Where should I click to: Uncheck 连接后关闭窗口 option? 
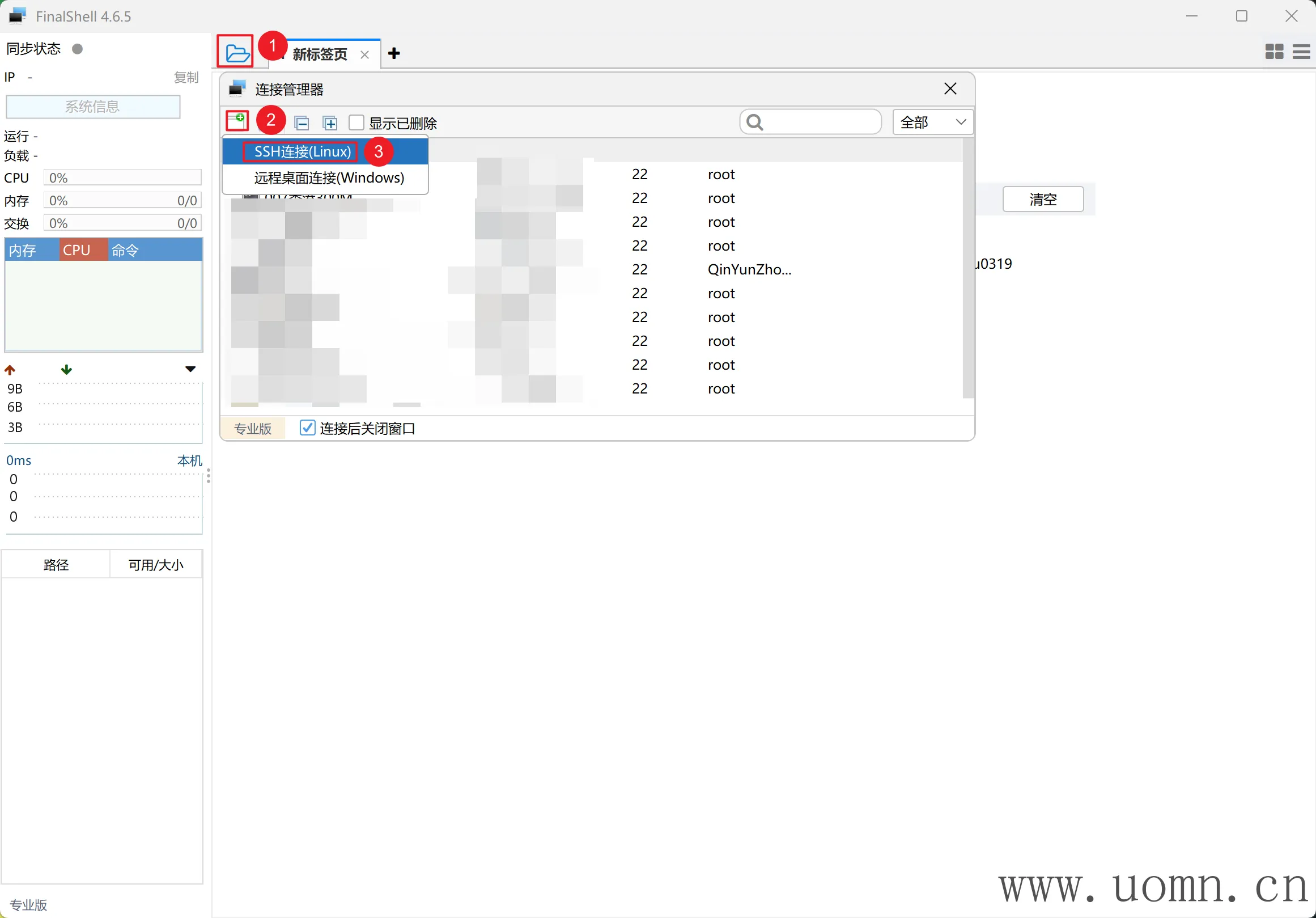[x=308, y=428]
